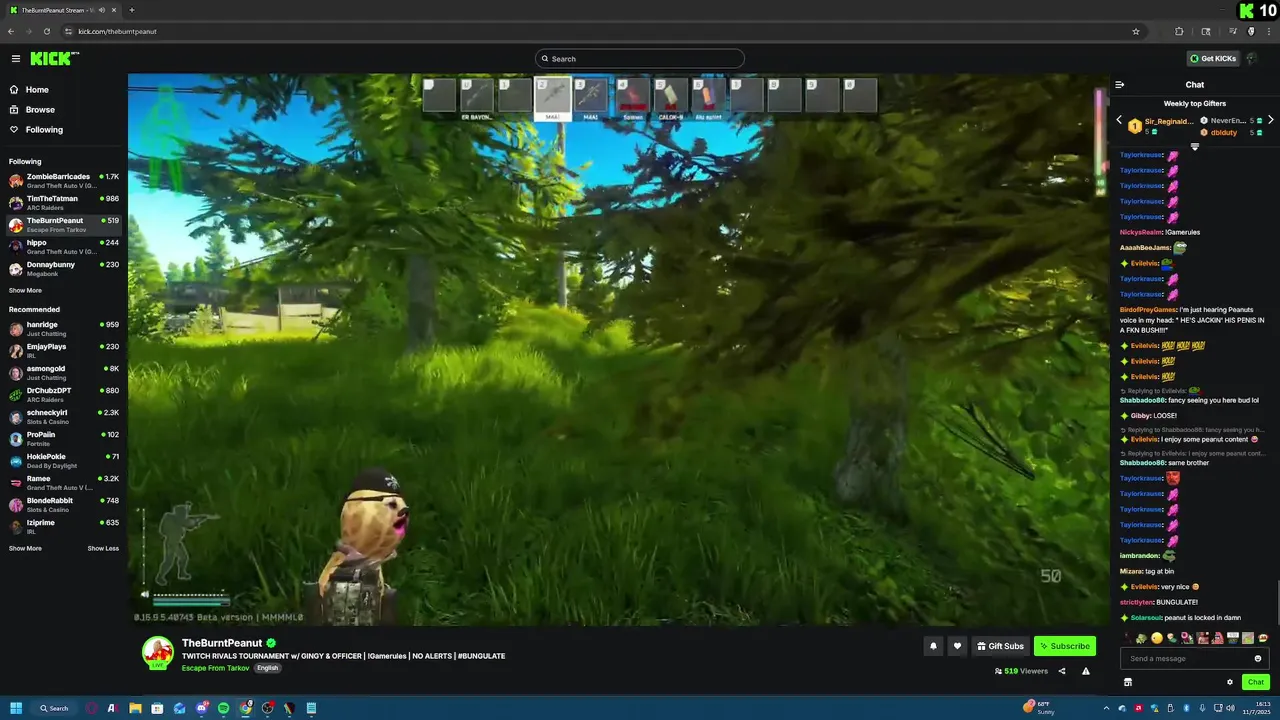Click the green Subscribe button

(1065, 646)
